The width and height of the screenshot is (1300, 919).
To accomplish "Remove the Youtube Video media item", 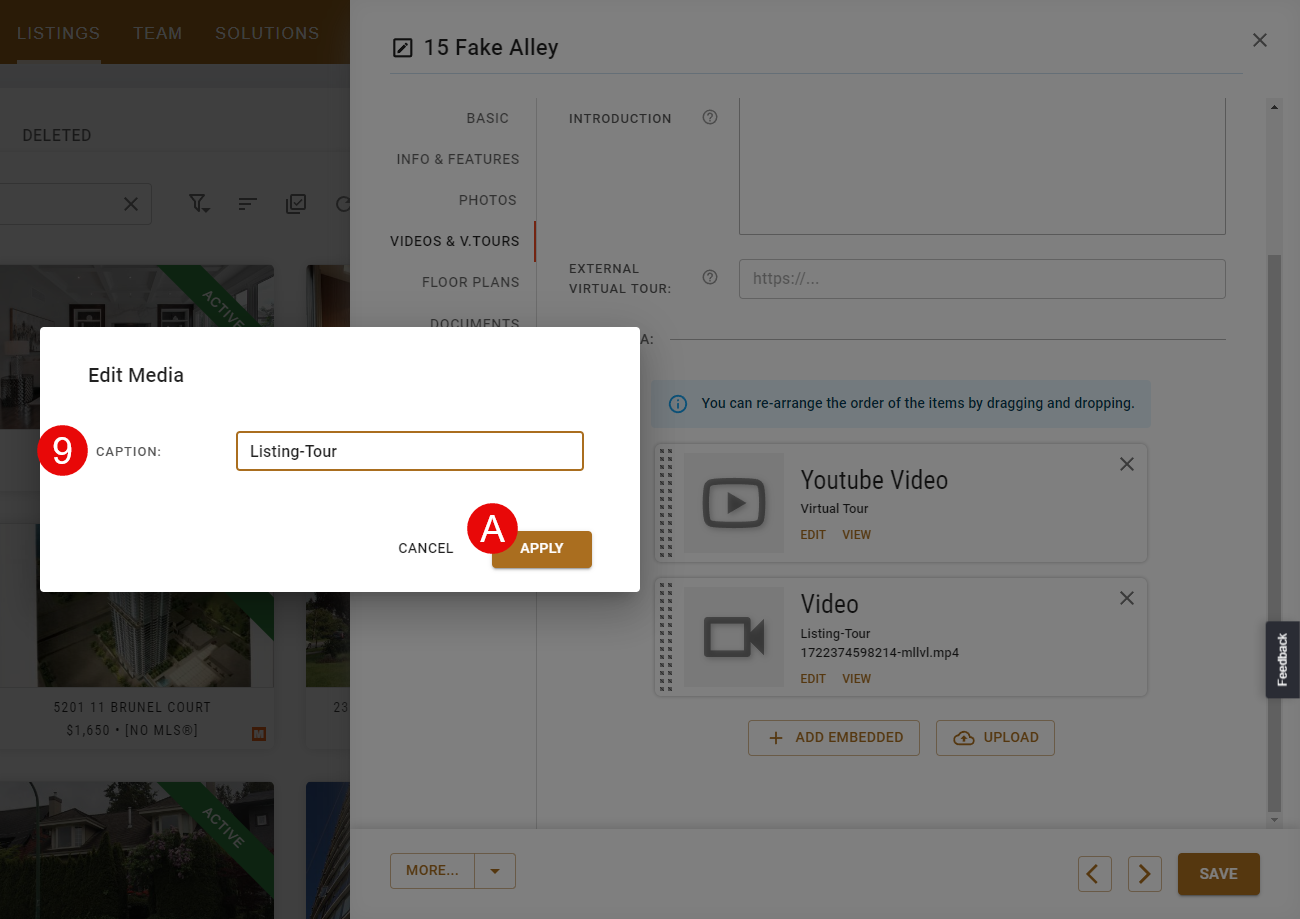I will pyautogui.click(x=1127, y=464).
